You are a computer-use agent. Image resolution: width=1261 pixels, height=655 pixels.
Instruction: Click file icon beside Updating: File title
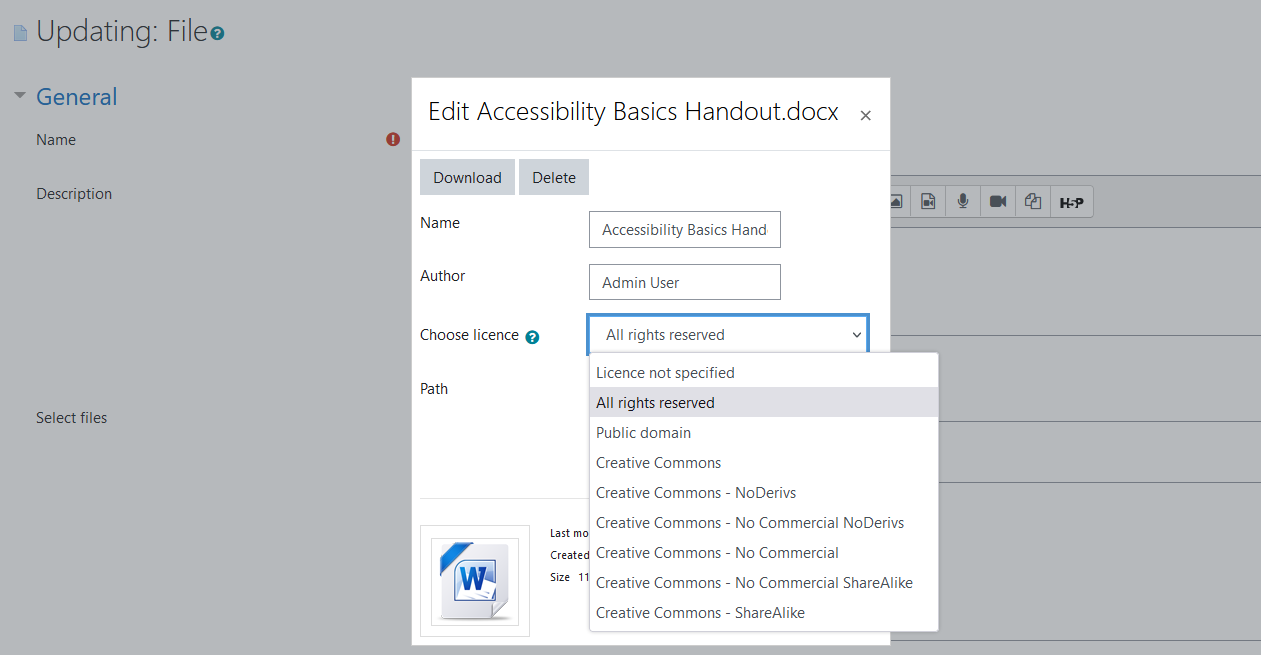(20, 33)
